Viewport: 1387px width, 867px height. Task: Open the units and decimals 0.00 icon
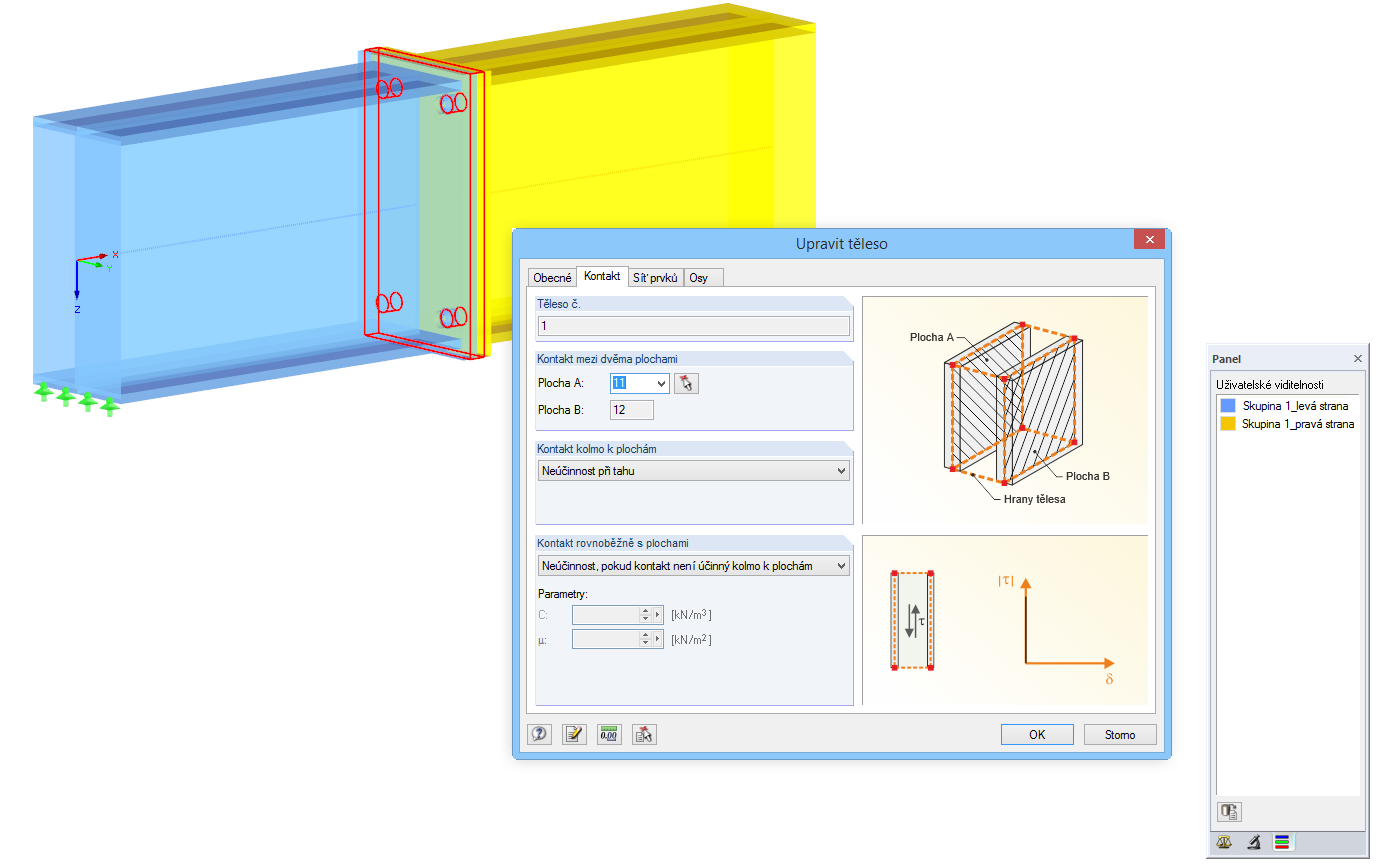[609, 734]
